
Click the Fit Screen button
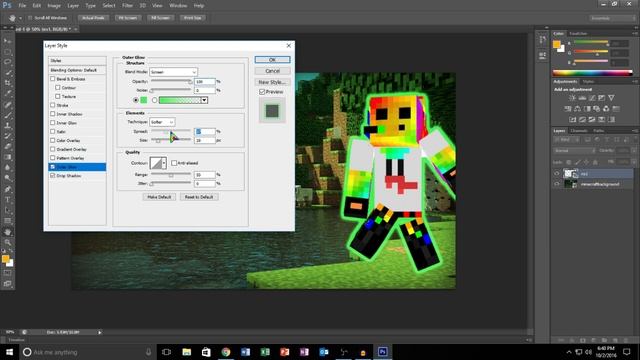(128, 18)
